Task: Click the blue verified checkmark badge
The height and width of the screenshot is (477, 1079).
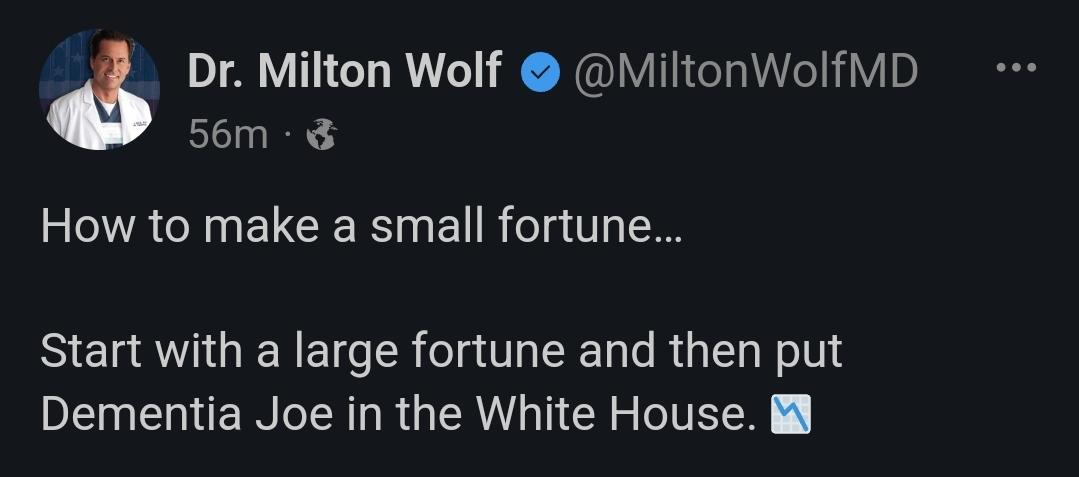Action: pos(540,73)
